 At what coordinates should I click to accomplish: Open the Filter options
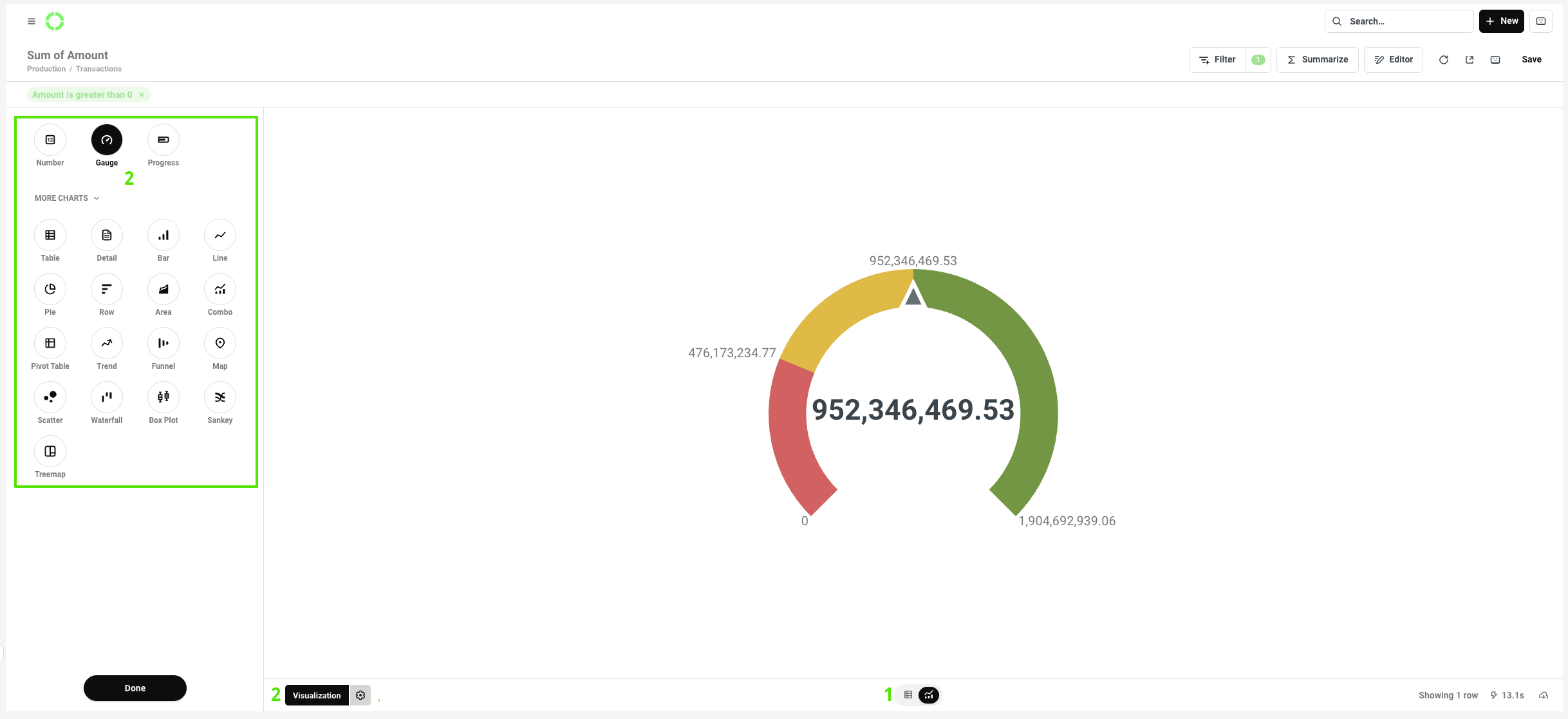pos(1217,60)
